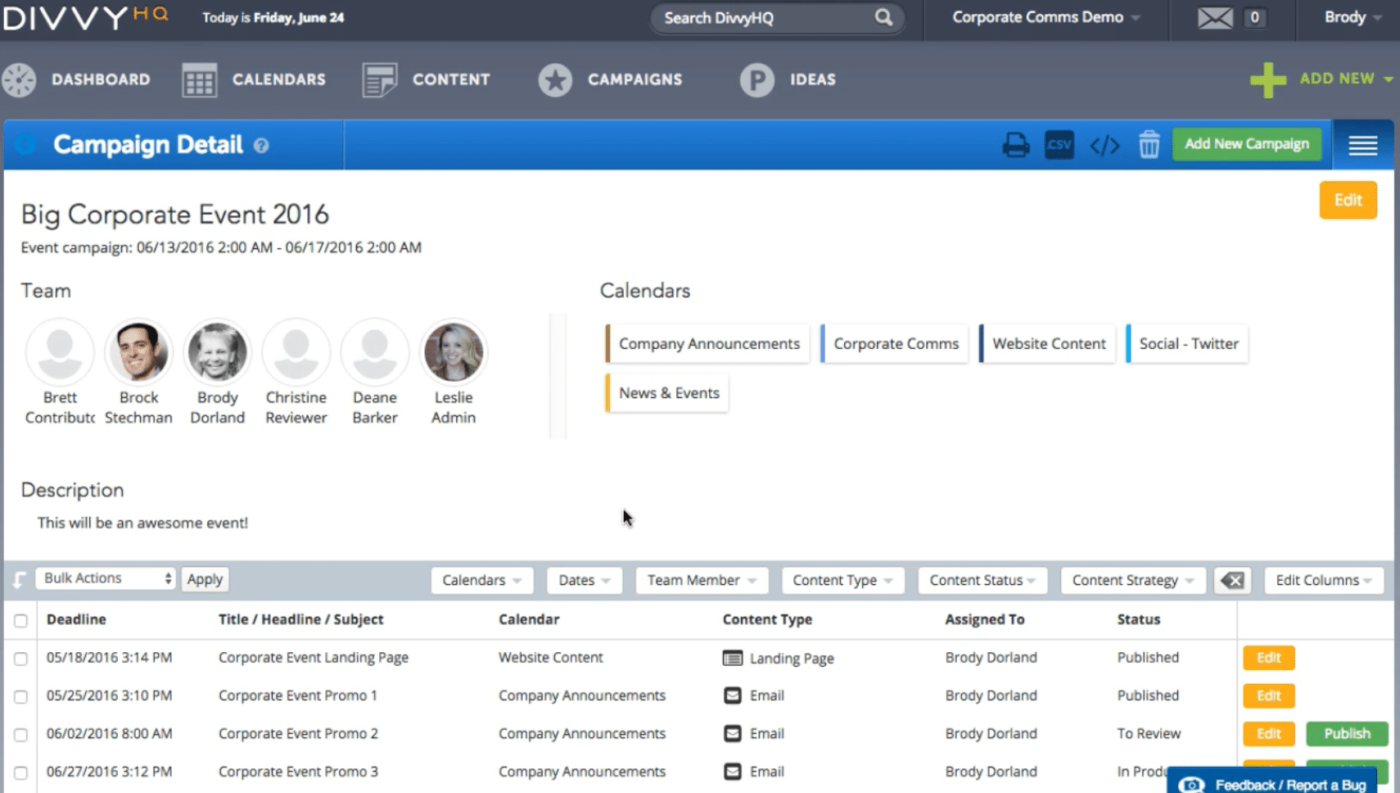This screenshot has height=793, width=1400.
Task: Open the hamburger menu on Campaign Detail bar
Action: coord(1362,144)
